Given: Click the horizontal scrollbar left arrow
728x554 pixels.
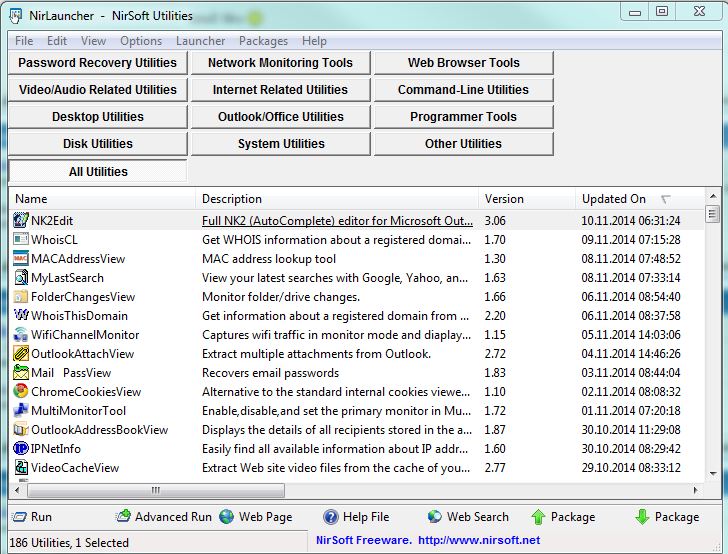Looking at the screenshot, I should [x=17, y=490].
